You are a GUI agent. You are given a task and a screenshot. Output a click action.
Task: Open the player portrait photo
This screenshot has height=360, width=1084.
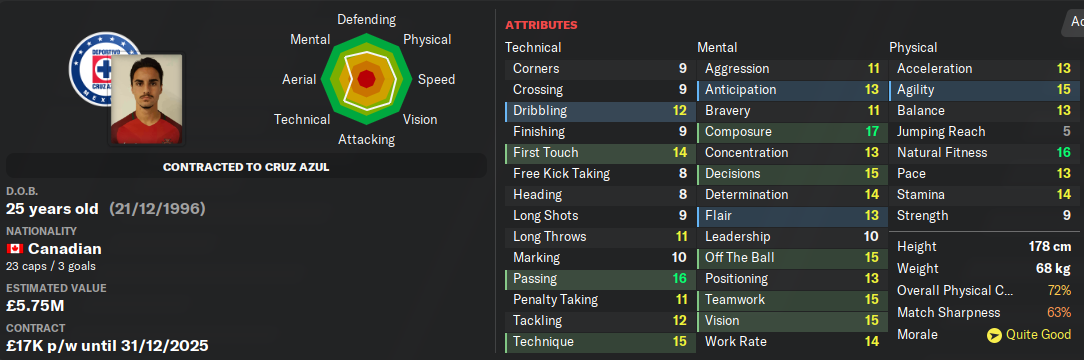click(x=147, y=99)
